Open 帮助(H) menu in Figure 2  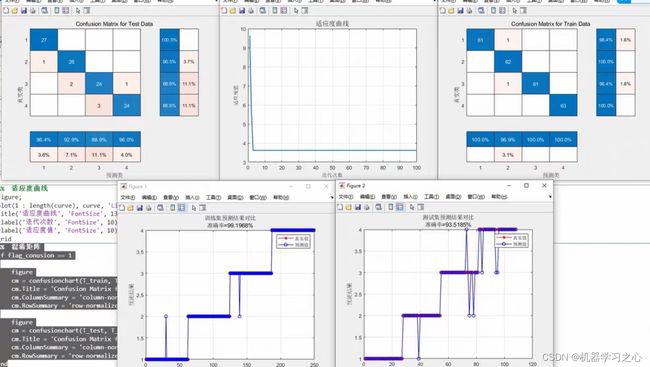[499, 197]
